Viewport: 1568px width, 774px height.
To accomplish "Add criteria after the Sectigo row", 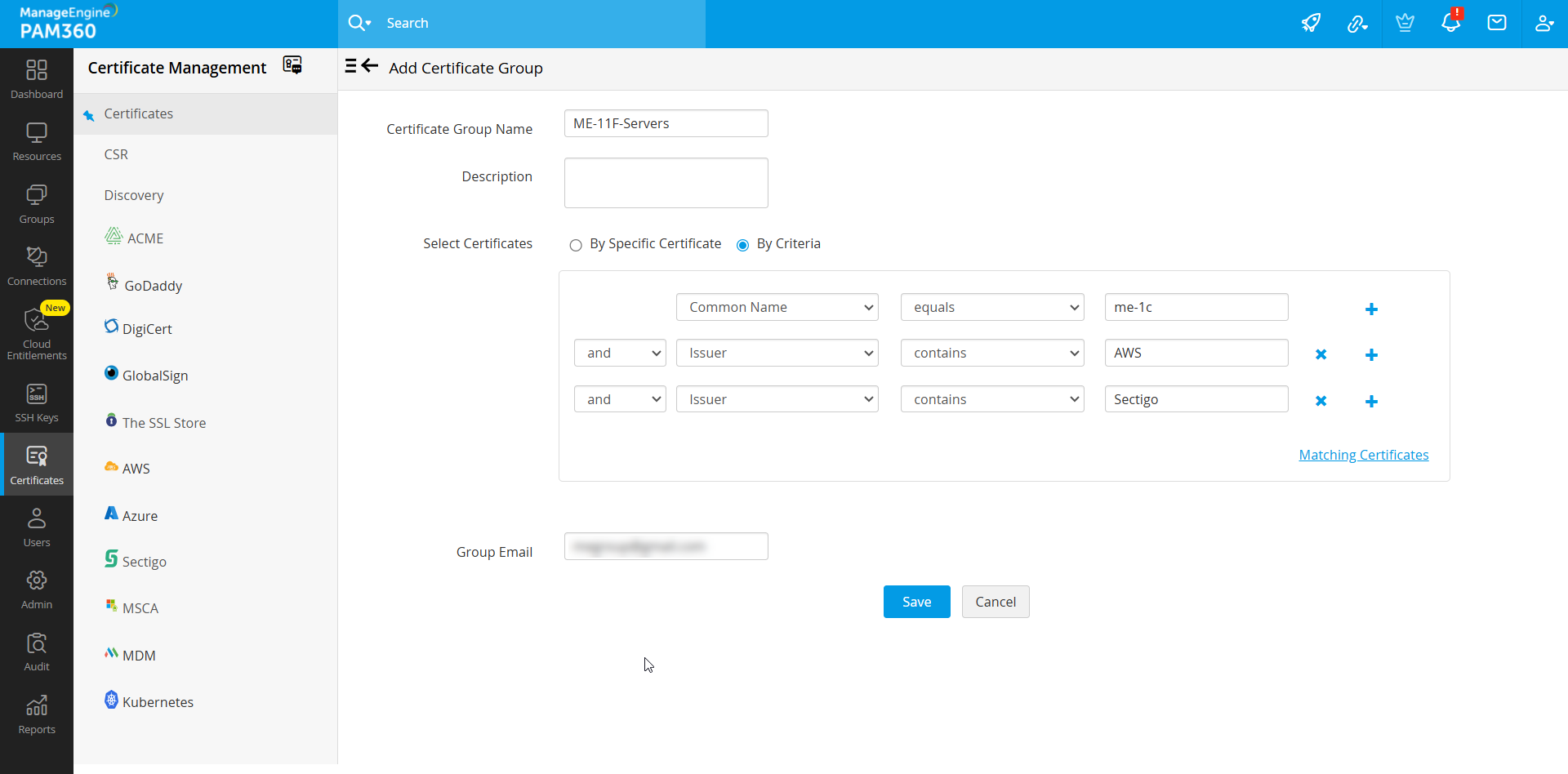I will click(x=1371, y=401).
